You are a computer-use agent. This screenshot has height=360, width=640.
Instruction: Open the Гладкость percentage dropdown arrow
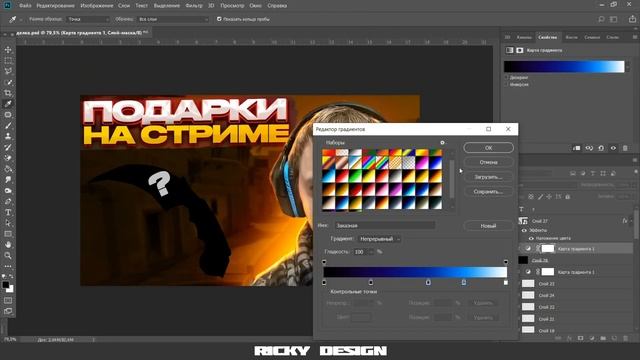370,252
